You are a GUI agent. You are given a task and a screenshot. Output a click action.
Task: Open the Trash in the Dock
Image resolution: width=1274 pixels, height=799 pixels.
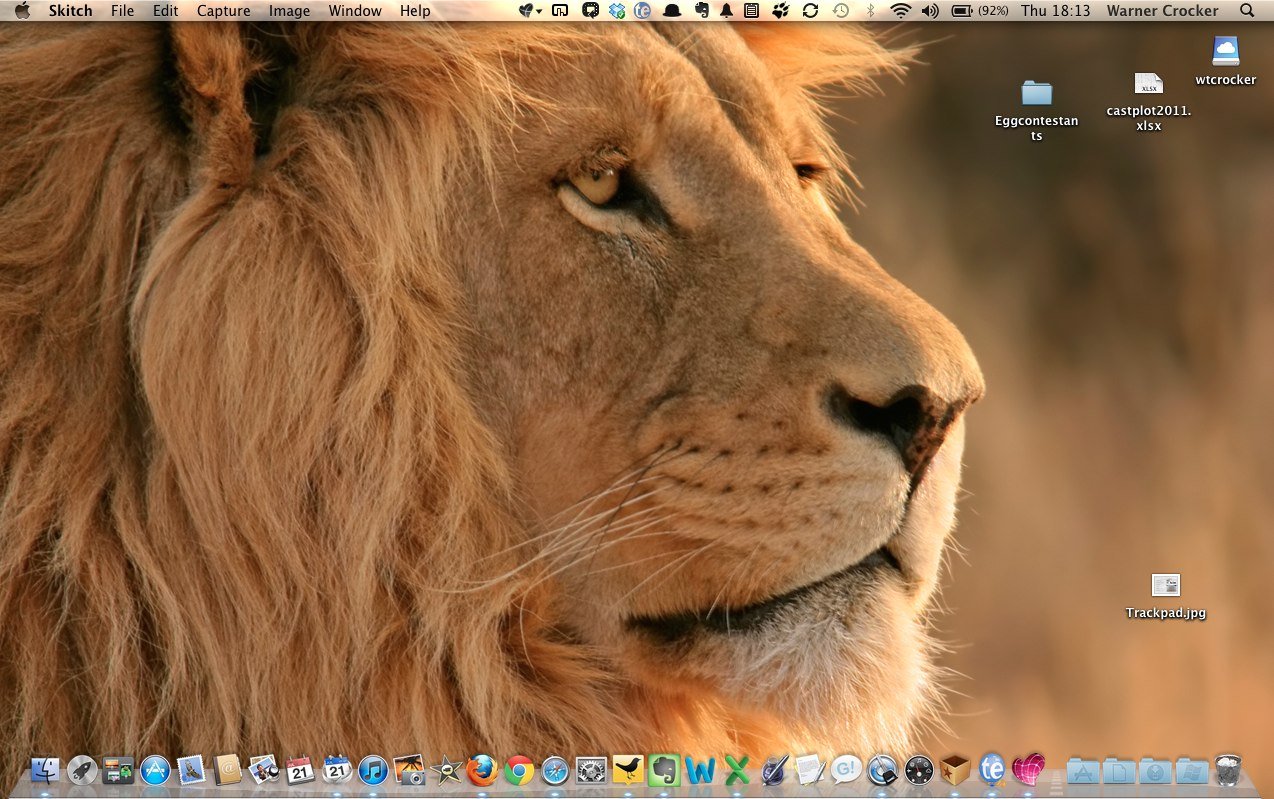point(1228,770)
